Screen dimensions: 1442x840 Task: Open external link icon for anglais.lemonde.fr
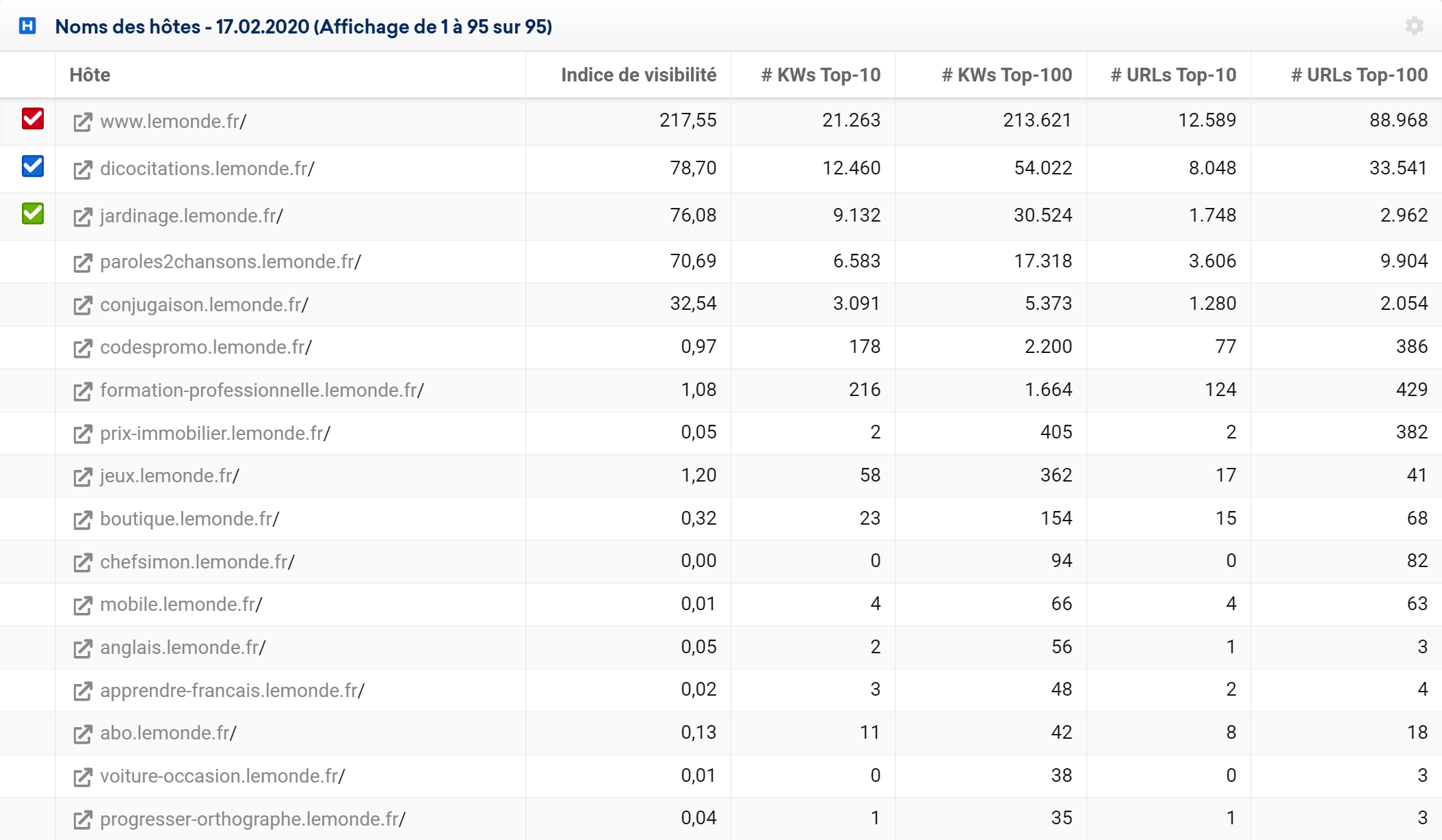[83, 648]
